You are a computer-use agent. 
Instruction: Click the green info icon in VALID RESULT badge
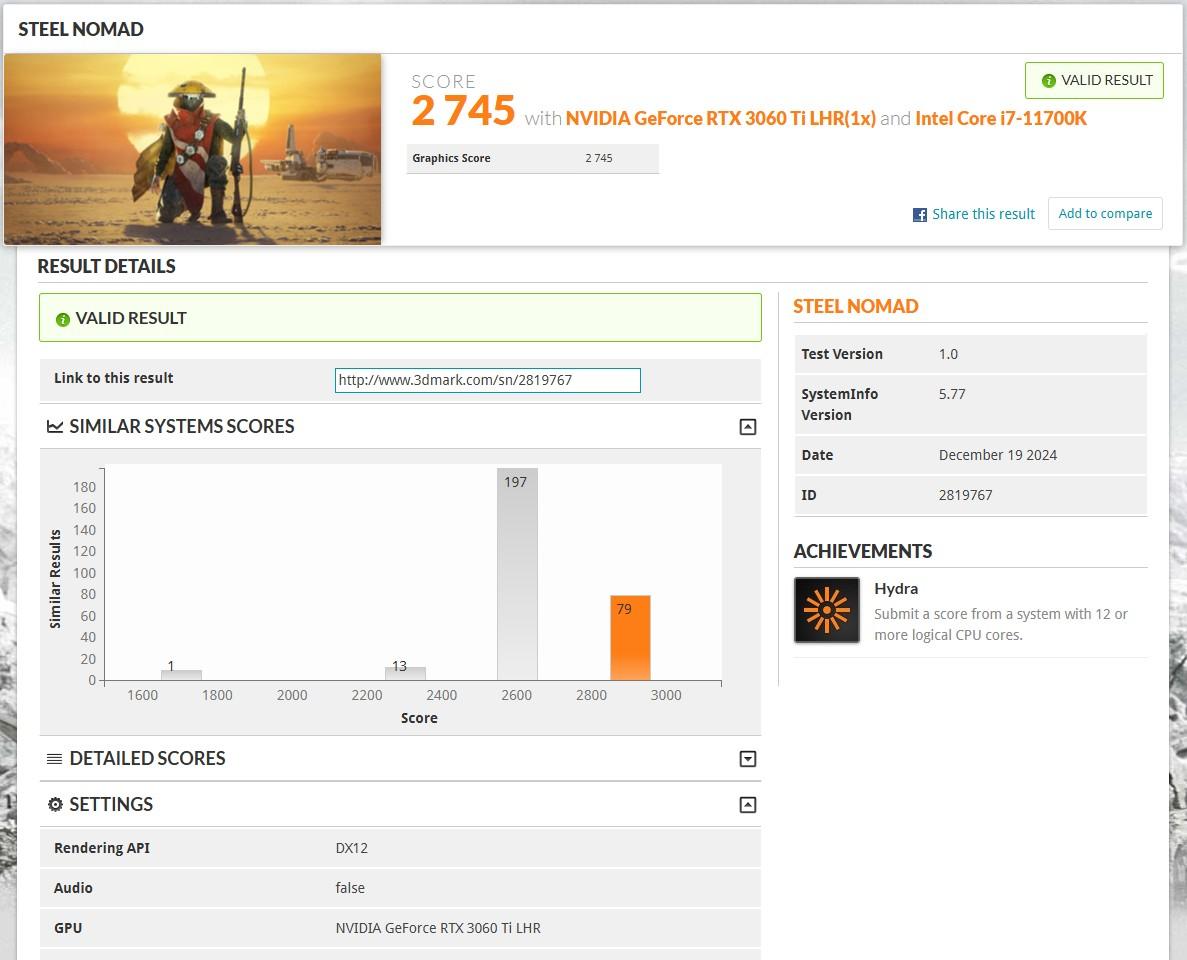tap(1048, 80)
